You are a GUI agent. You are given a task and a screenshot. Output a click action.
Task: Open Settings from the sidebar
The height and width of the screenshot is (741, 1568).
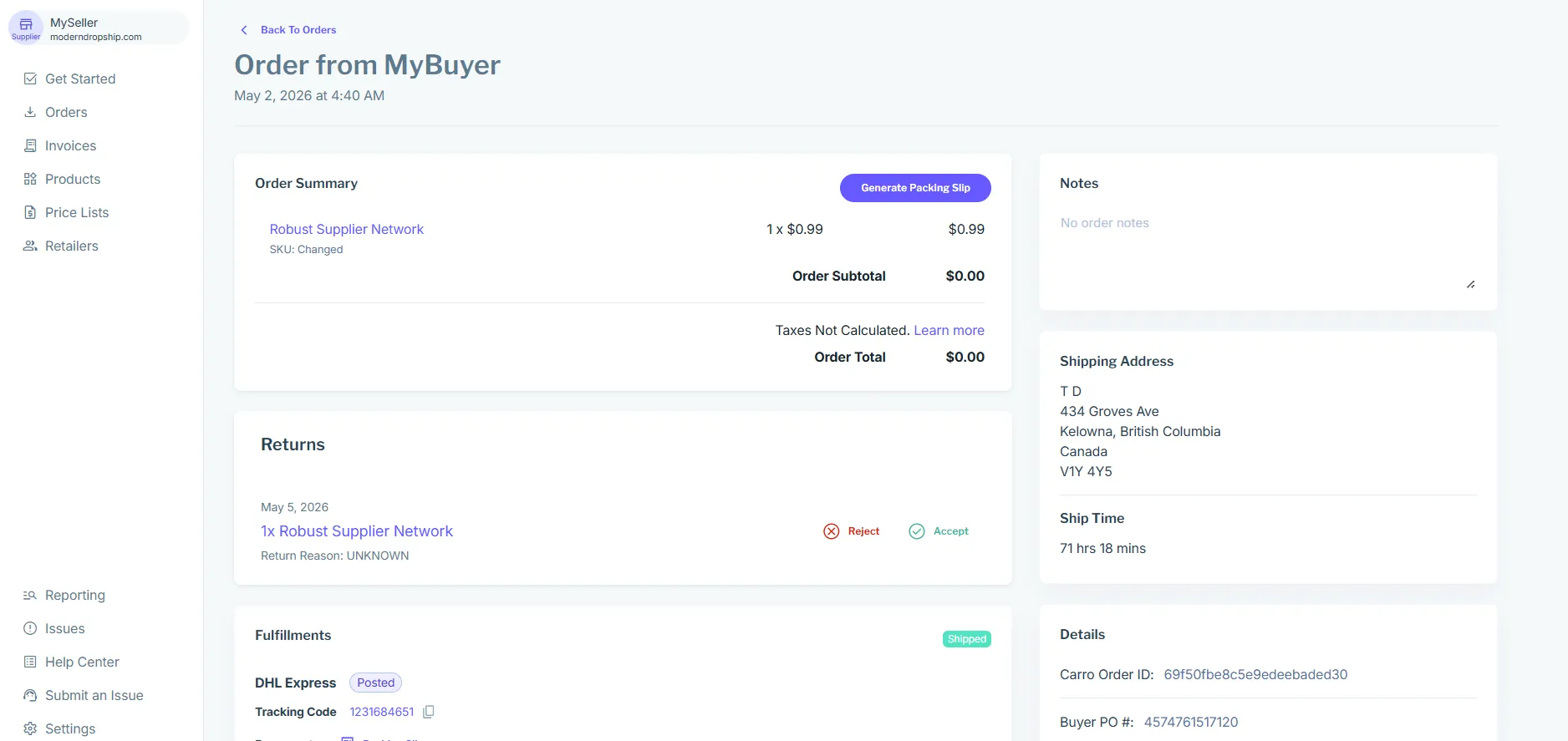coord(70,728)
